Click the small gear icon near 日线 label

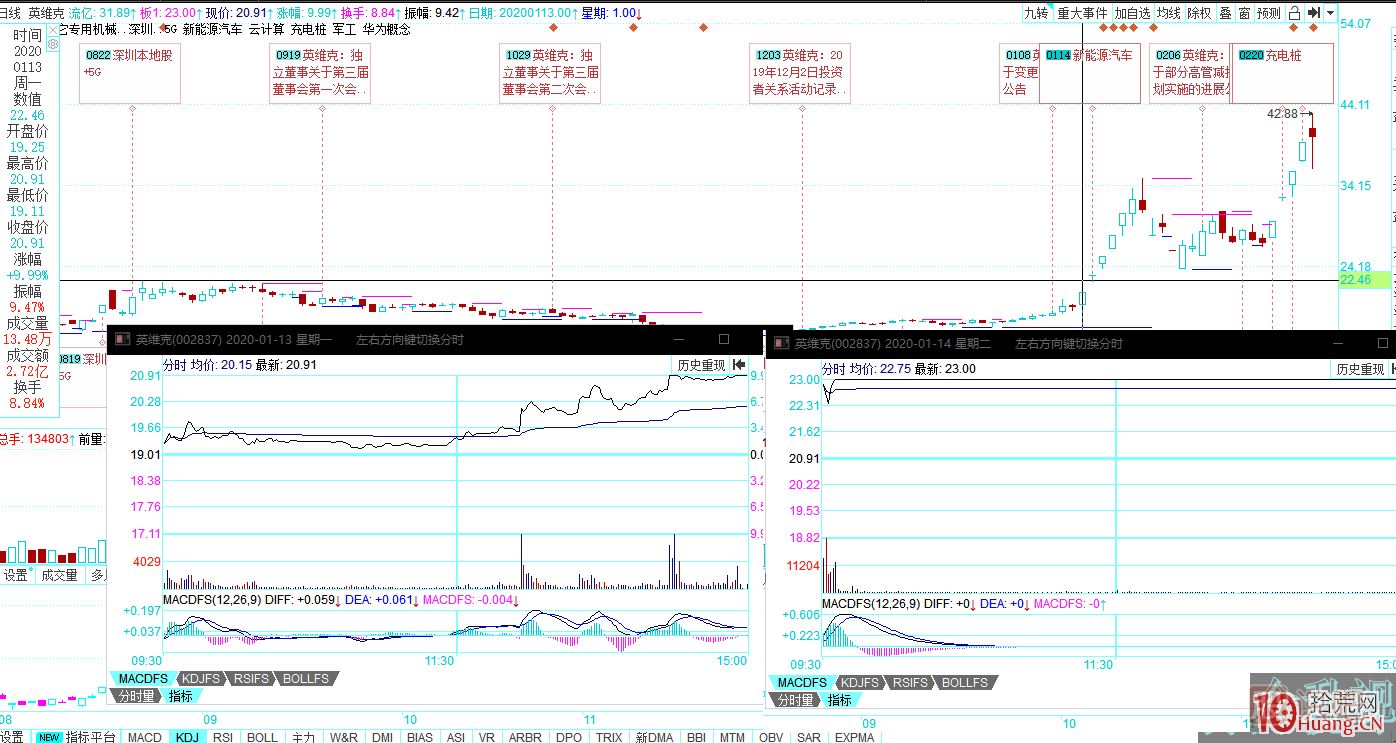point(53,44)
